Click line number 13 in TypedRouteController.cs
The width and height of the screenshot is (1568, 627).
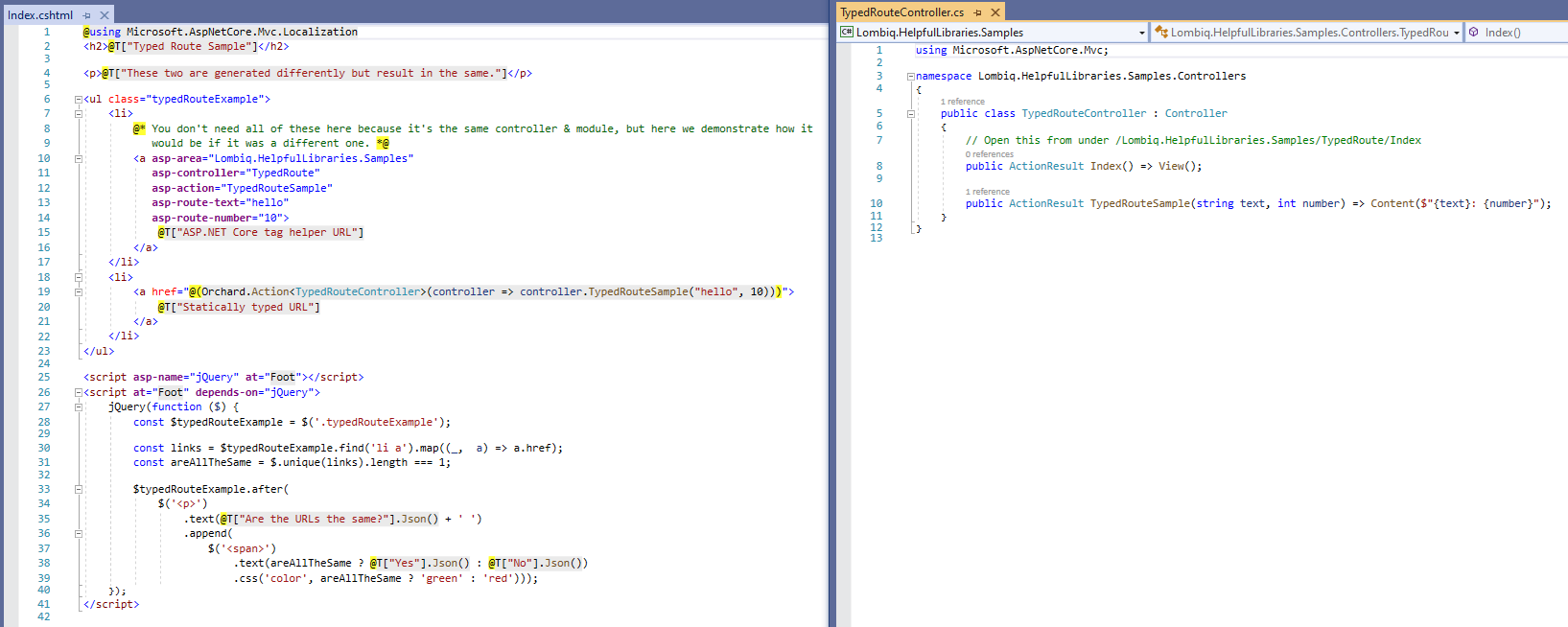876,238
